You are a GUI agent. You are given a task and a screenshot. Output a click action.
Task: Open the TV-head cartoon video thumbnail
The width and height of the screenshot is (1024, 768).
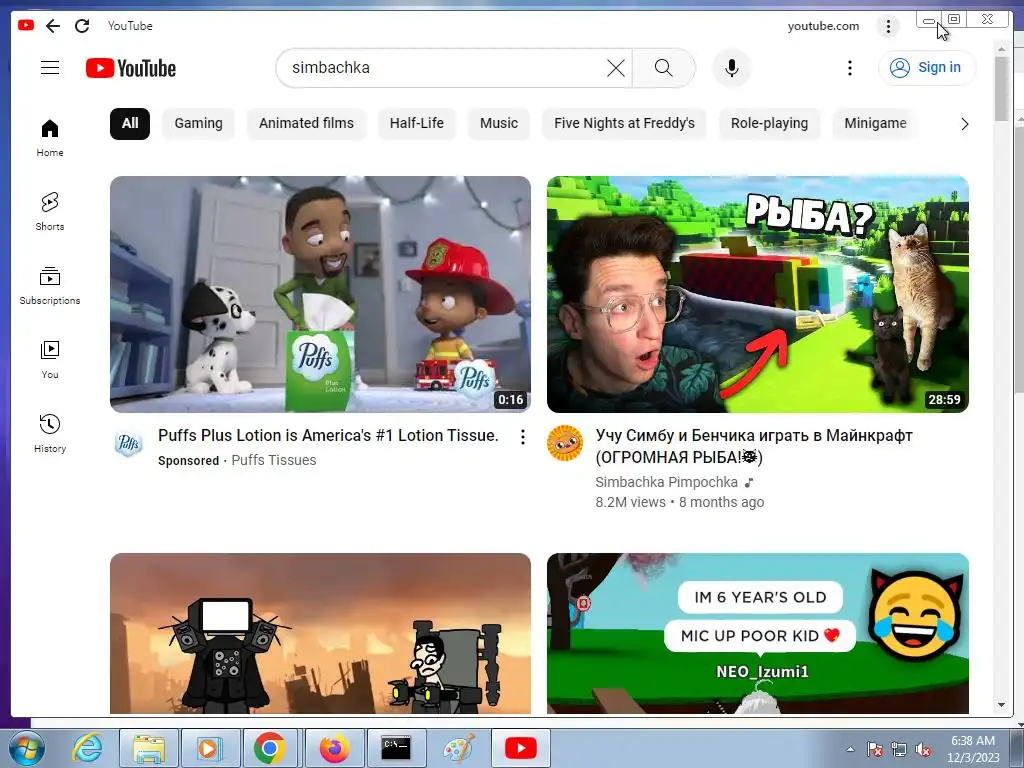(x=320, y=633)
